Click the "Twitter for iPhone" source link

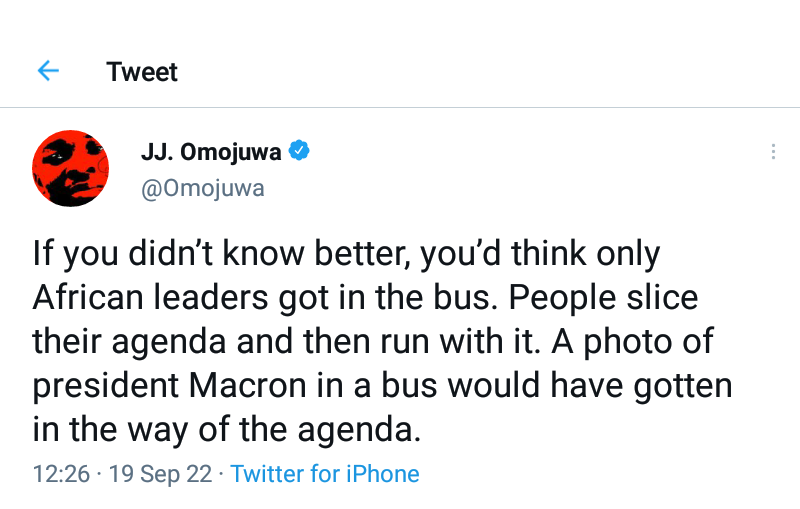tap(324, 474)
